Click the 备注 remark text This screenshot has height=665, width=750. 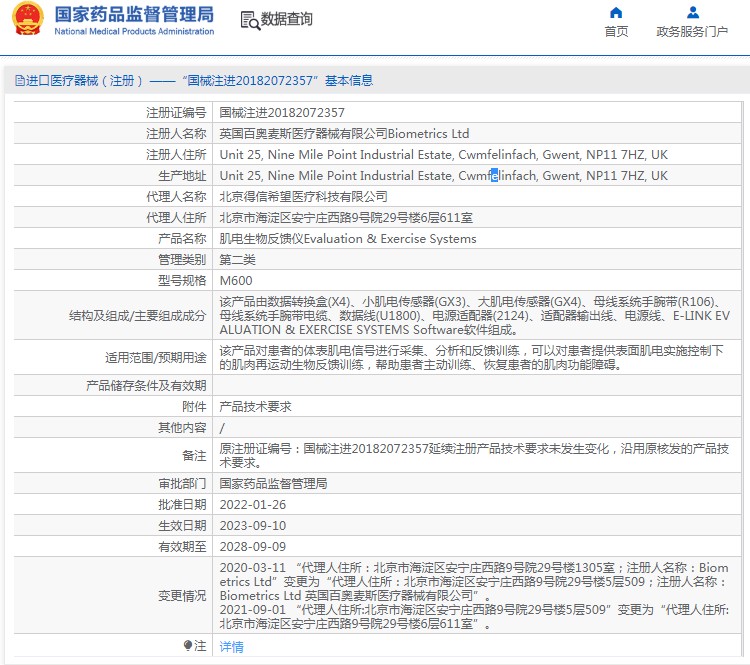click(x=474, y=455)
